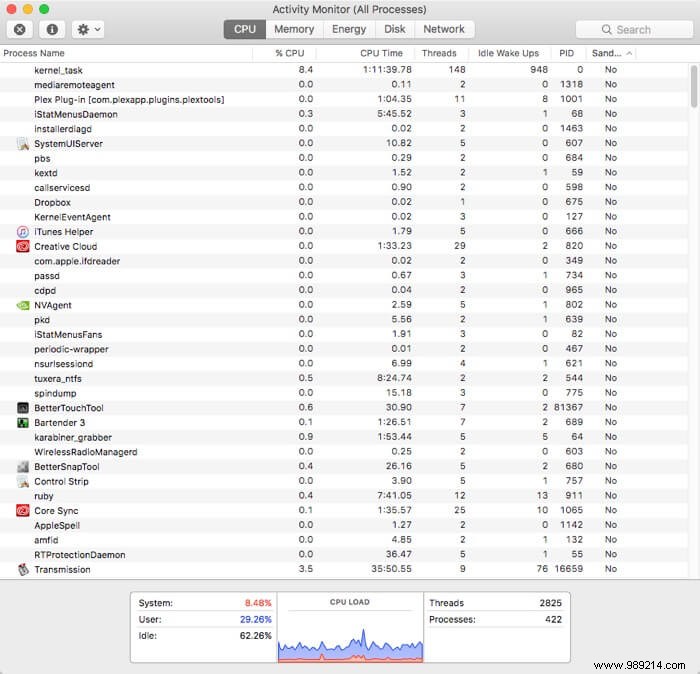
Task: Select the KernelEventAgent process
Action: pos(344,217)
